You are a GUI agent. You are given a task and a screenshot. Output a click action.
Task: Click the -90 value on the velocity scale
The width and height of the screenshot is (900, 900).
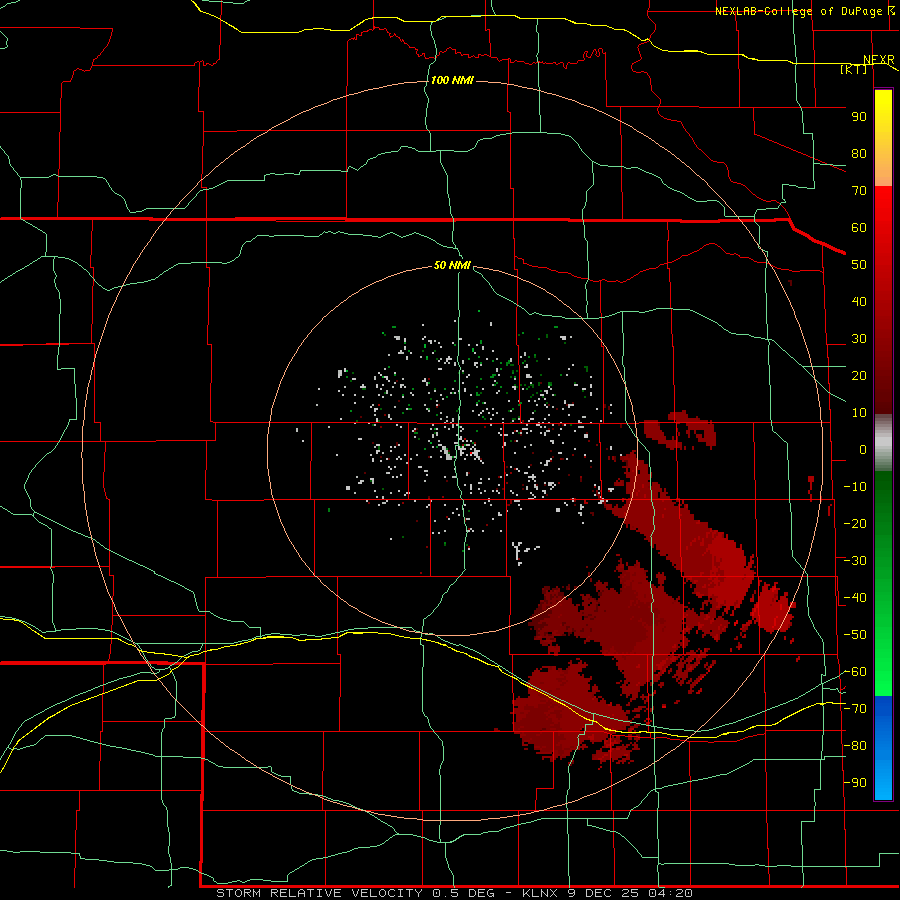pyautogui.click(x=855, y=783)
